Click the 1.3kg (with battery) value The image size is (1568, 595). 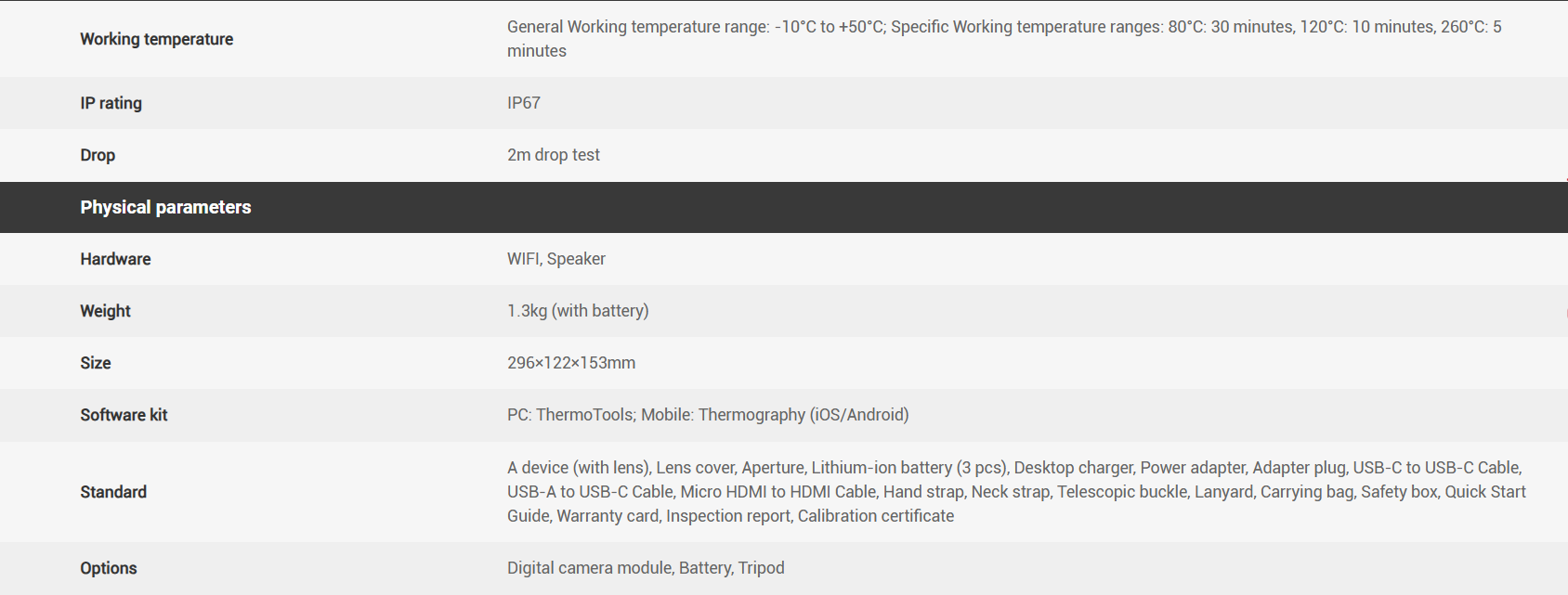coord(577,311)
